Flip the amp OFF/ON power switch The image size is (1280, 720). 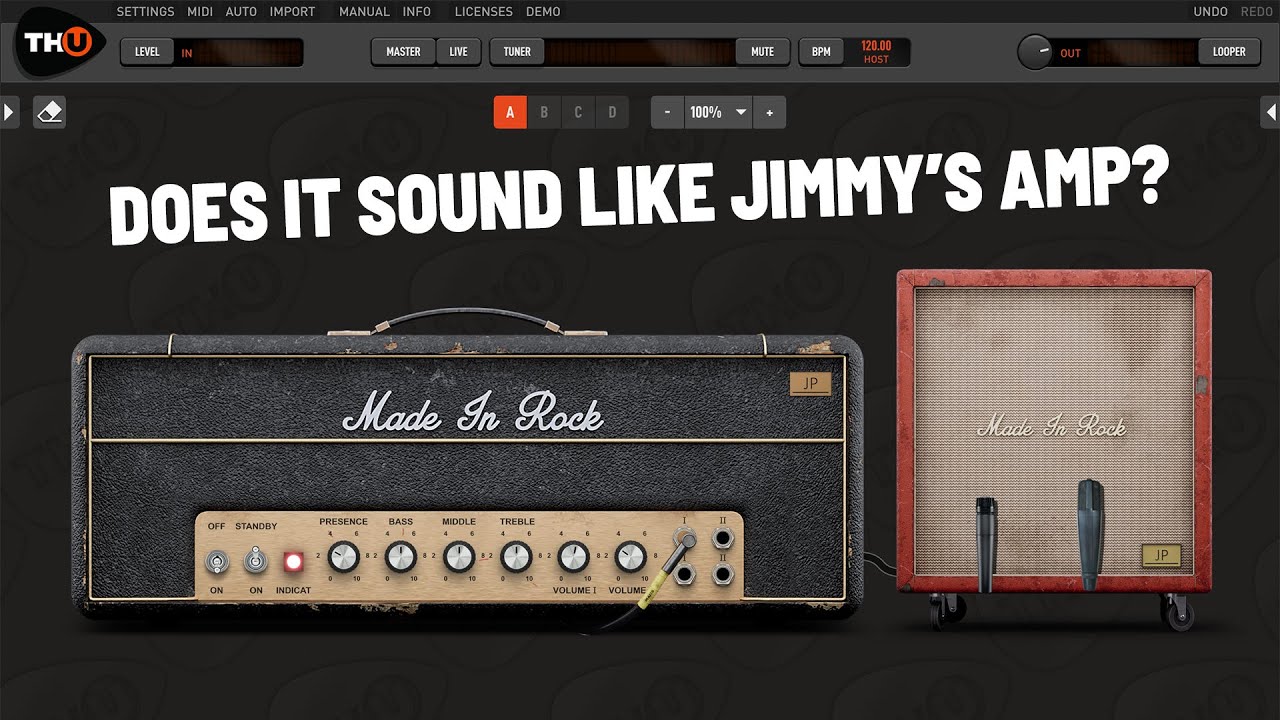(217, 561)
